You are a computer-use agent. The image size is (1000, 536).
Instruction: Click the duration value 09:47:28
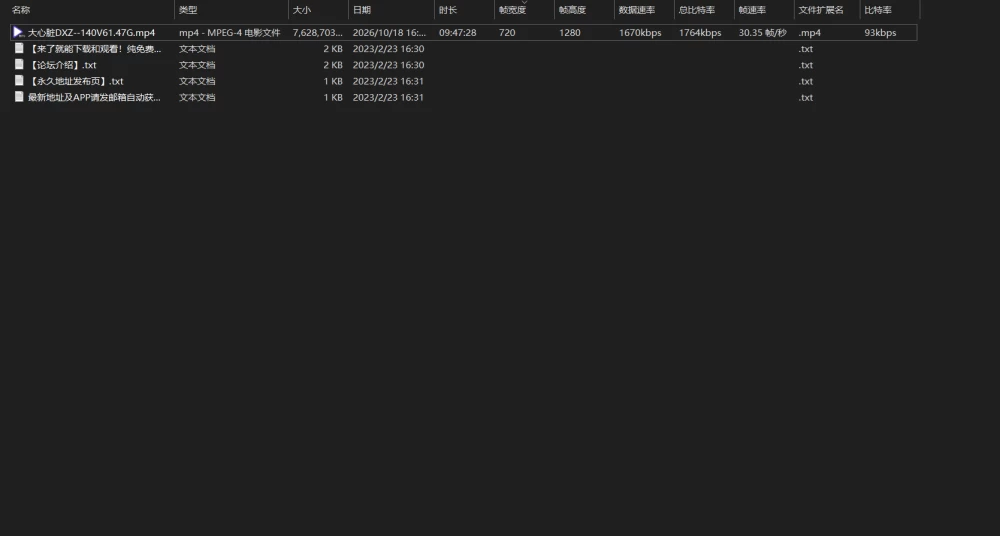coord(457,33)
